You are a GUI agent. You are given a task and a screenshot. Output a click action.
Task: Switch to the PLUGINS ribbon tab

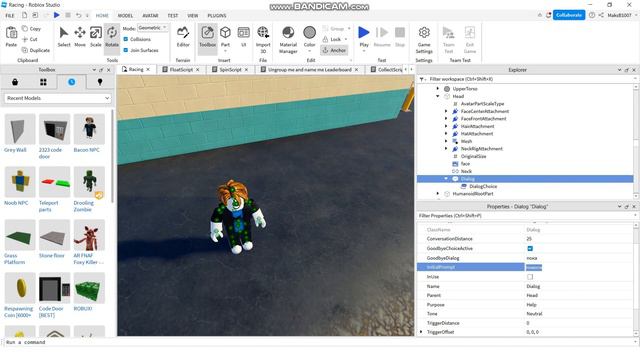click(217, 16)
